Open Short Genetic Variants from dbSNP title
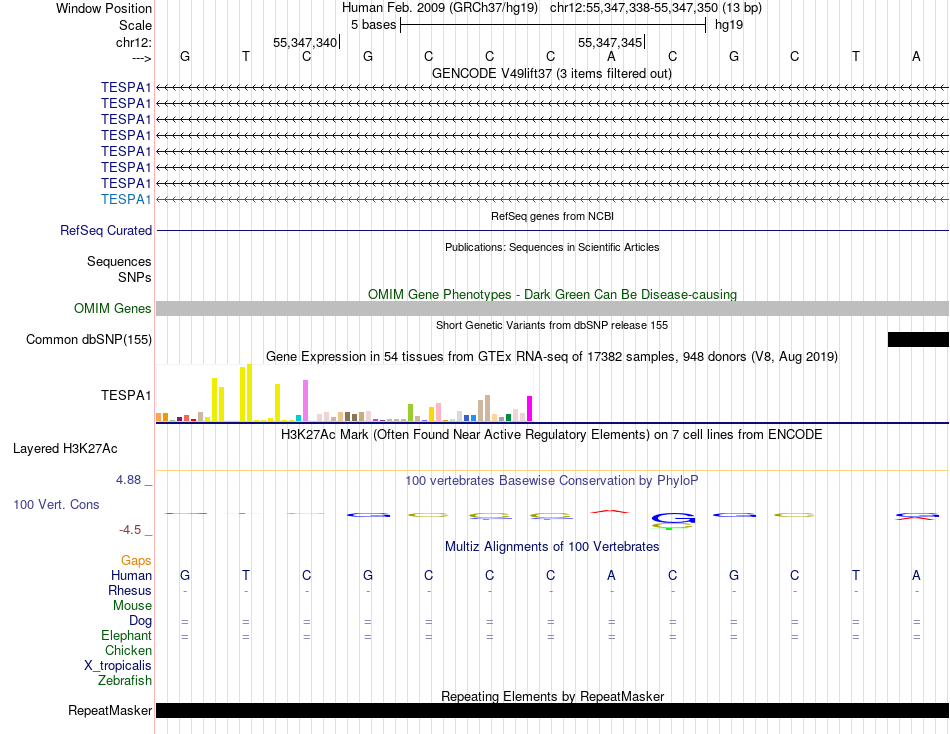Viewport: 950px width, 734px height. pos(552,325)
